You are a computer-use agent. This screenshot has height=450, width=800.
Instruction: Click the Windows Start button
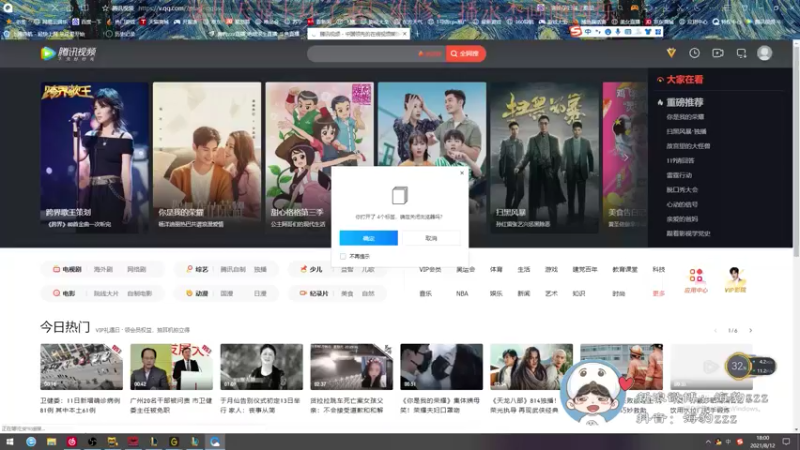(10, 442)
